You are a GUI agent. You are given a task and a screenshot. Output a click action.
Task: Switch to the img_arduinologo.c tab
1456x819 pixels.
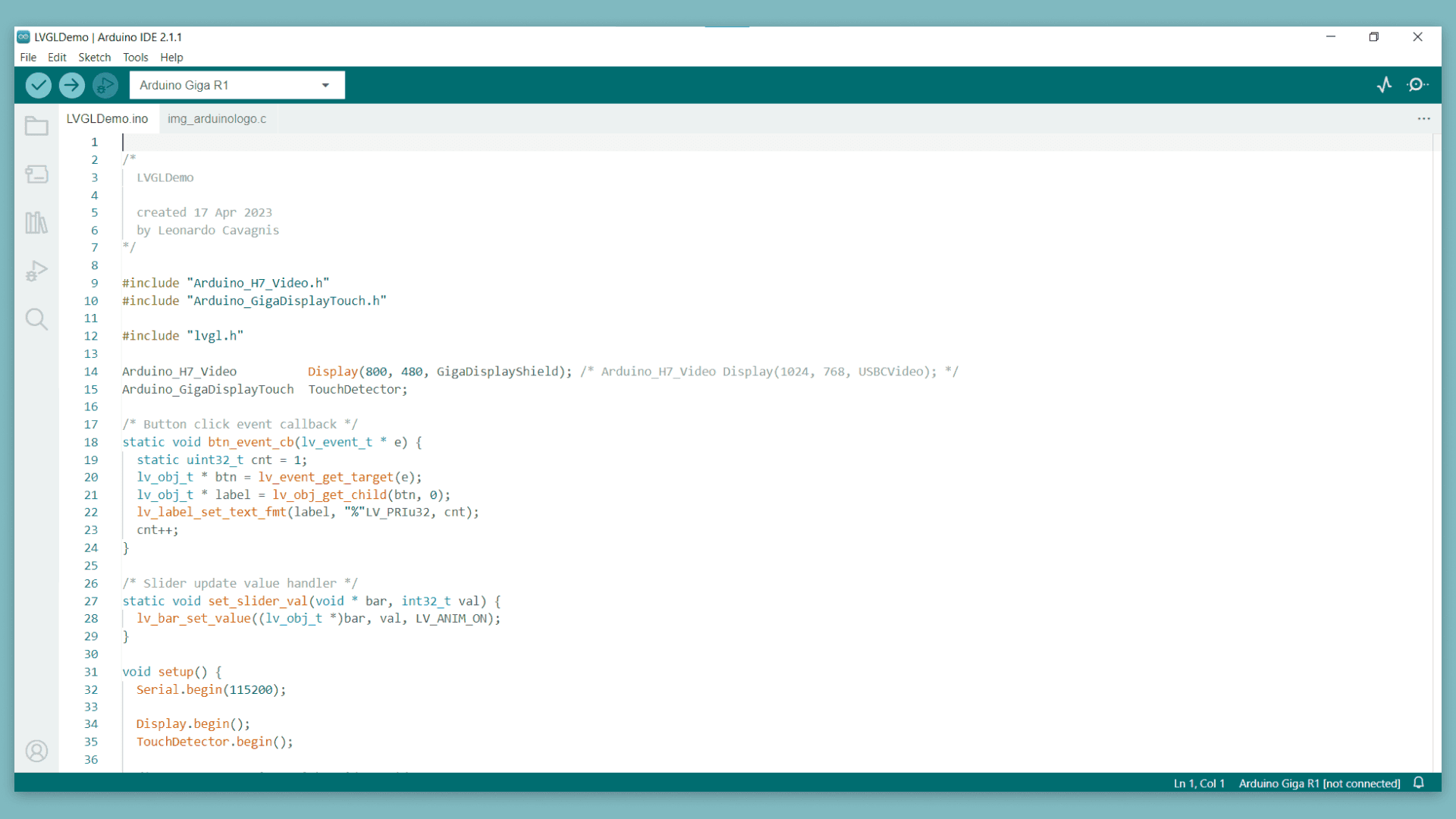click(x=217, y=119)
